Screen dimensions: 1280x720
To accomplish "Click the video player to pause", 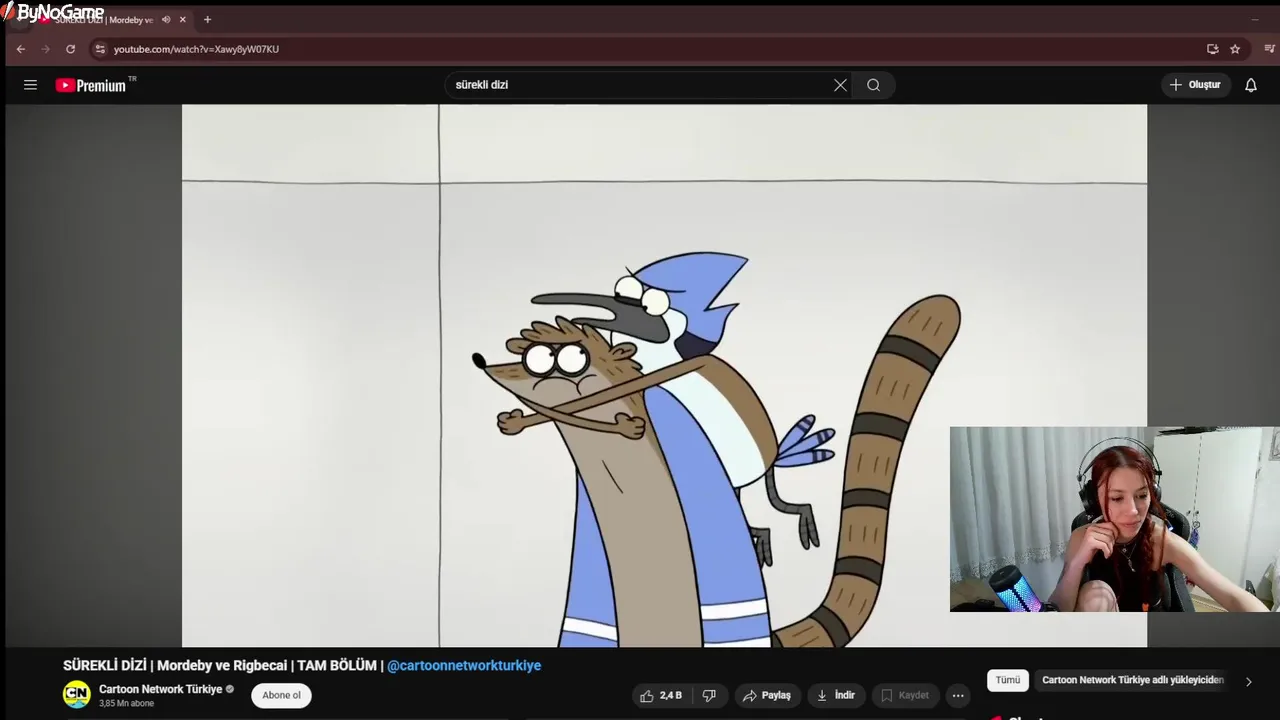I will pos(664,376).
